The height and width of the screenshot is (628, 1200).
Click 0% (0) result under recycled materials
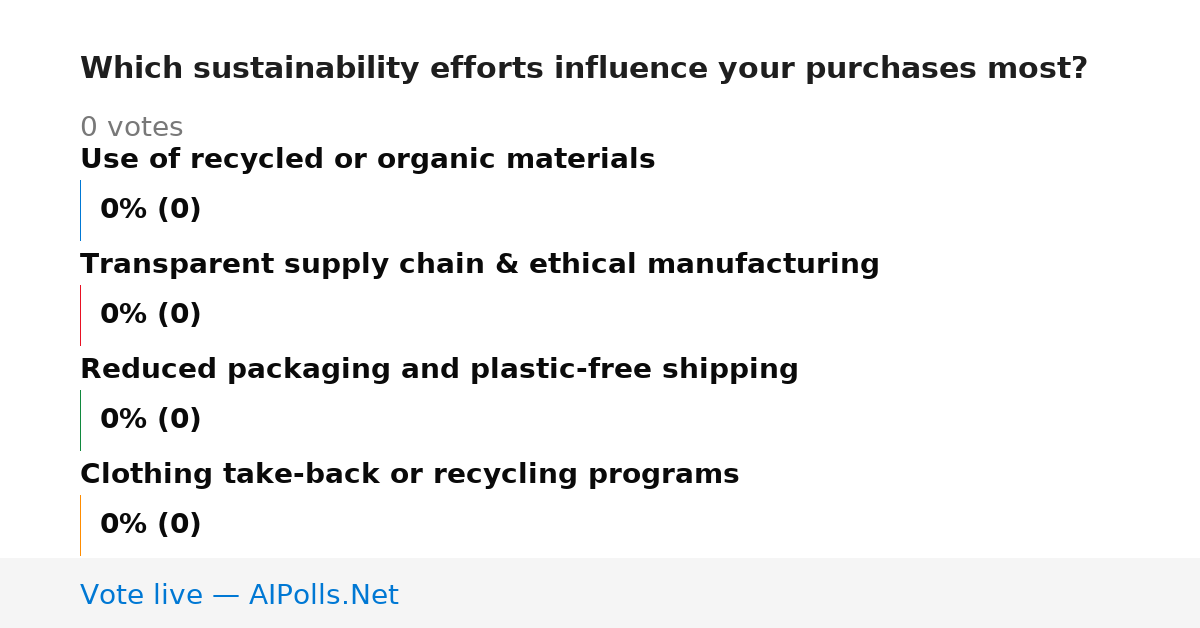(151, 210)
